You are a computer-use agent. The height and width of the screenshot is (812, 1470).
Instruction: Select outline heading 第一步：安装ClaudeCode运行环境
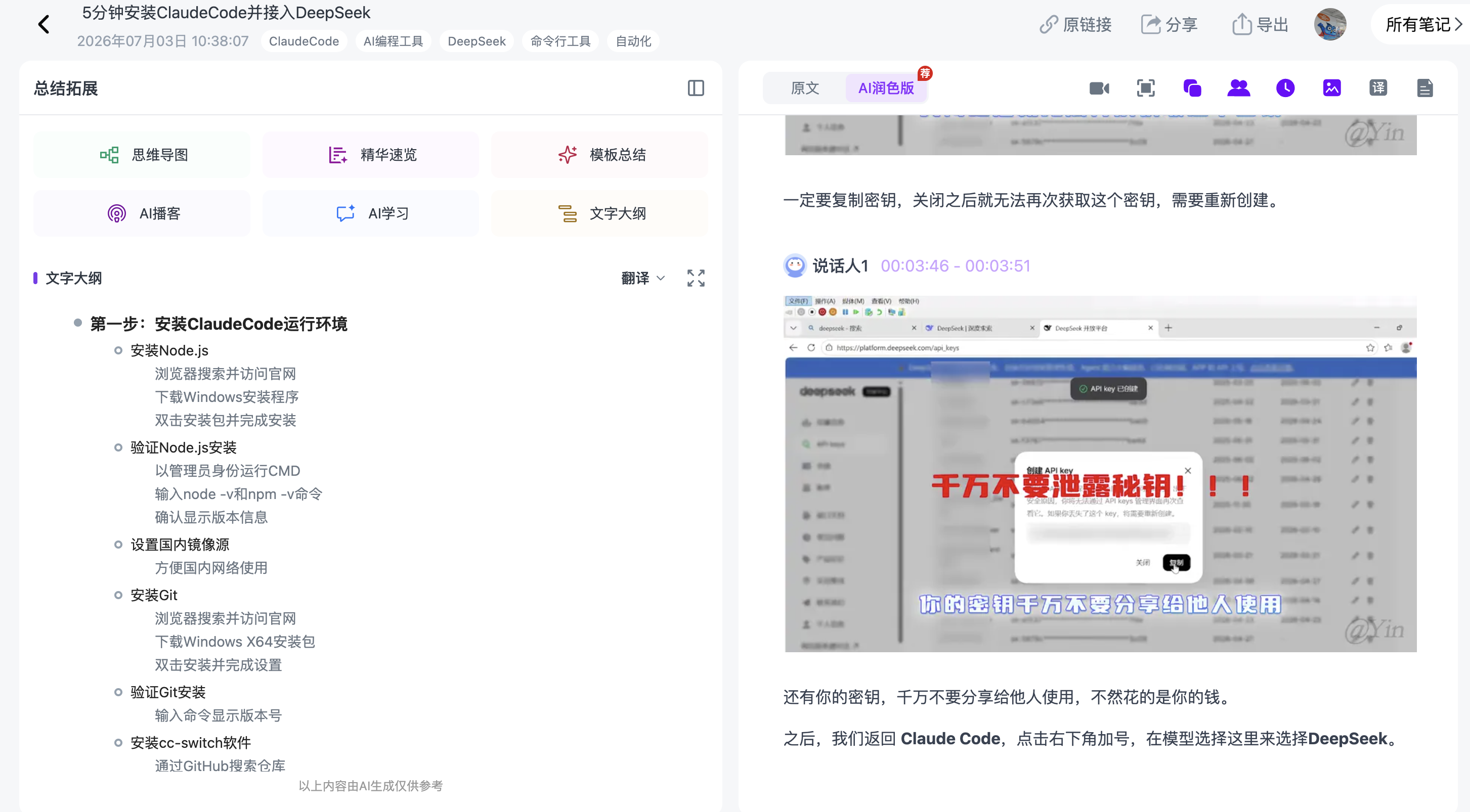pos(219,324)
